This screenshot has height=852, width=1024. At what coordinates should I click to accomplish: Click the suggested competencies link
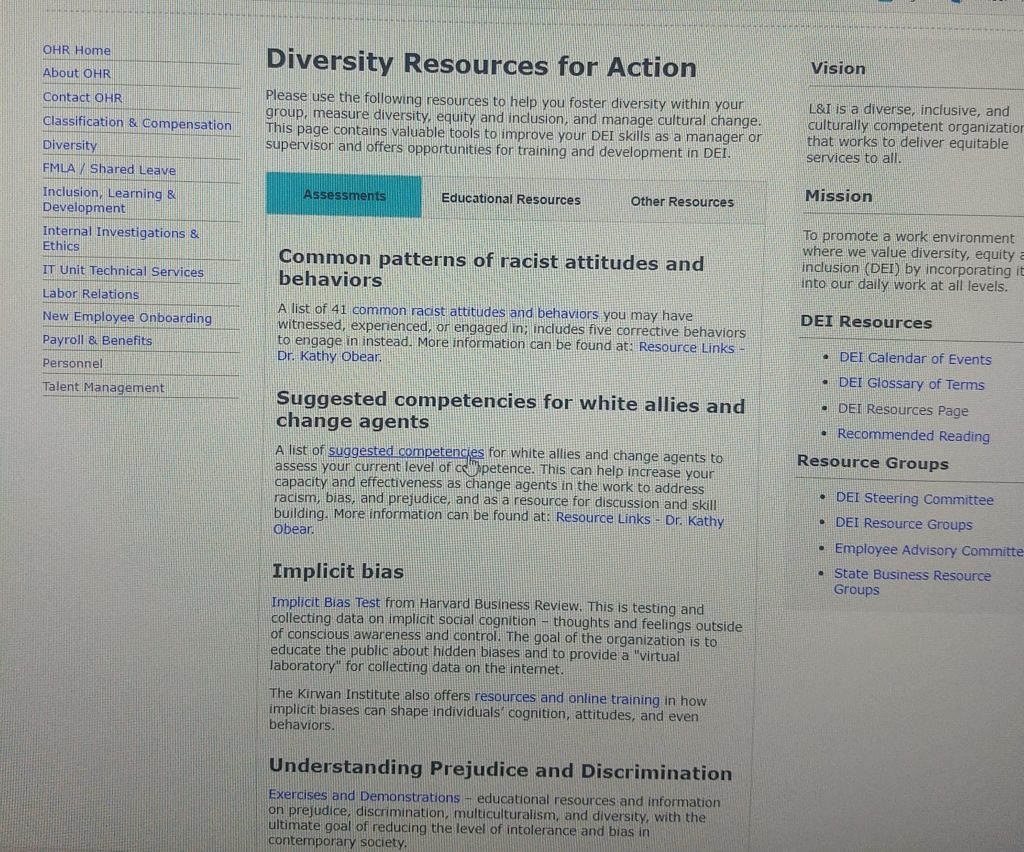pyautogui.click(x=405, y=452)
